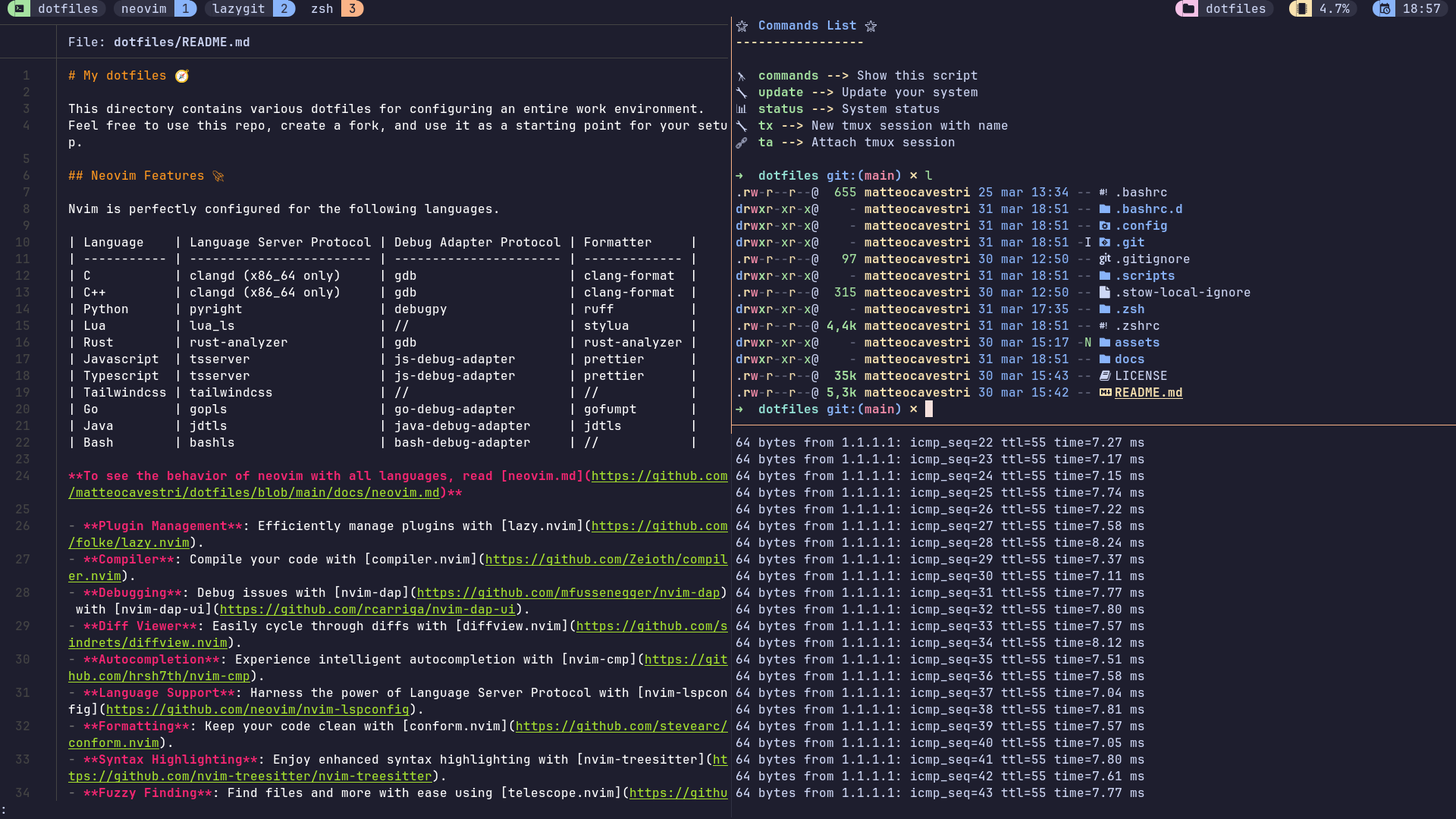Click the .scripts directory entry

point(1144,276)
